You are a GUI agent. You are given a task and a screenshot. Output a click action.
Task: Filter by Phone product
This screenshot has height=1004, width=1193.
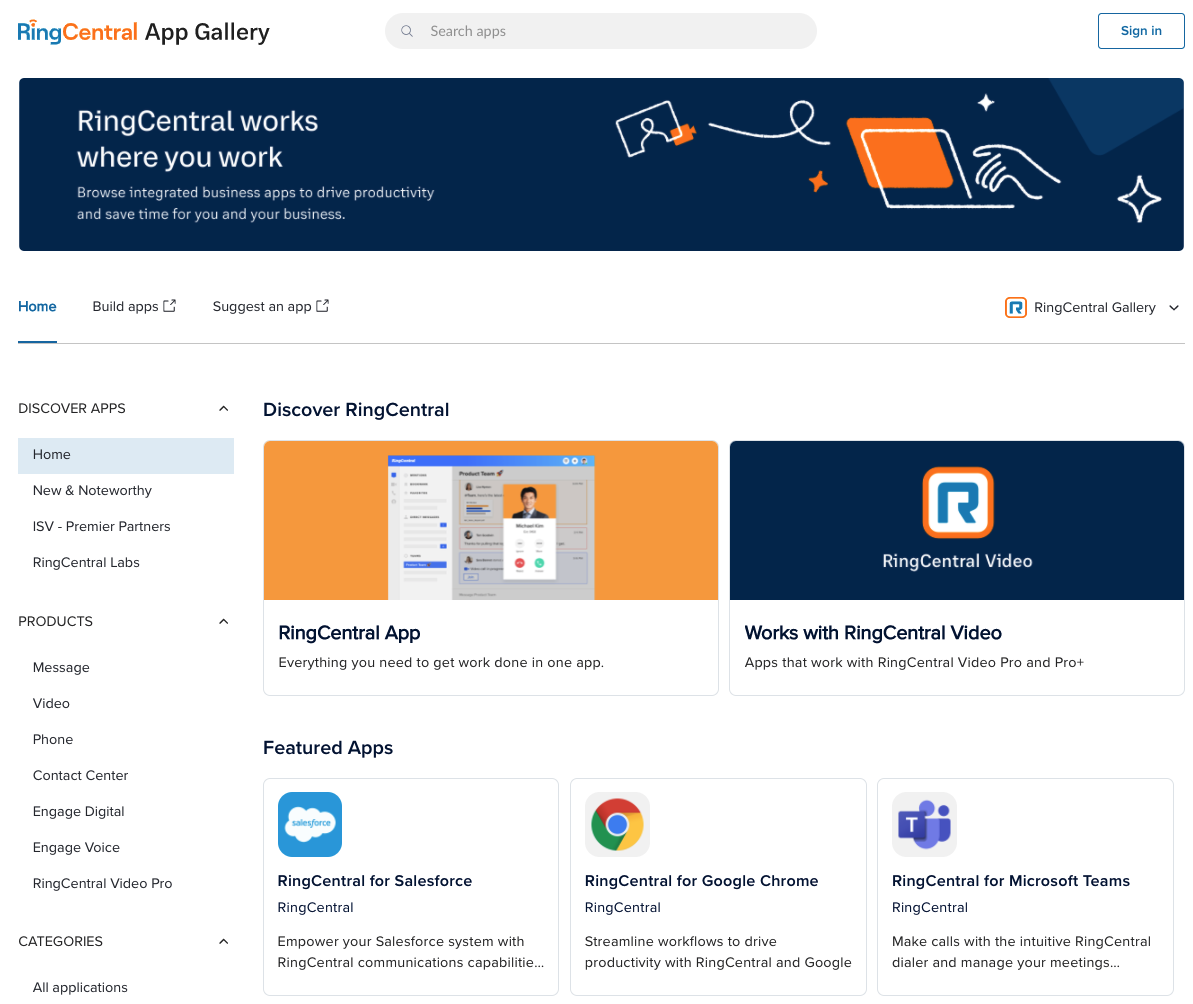[52, 739]
